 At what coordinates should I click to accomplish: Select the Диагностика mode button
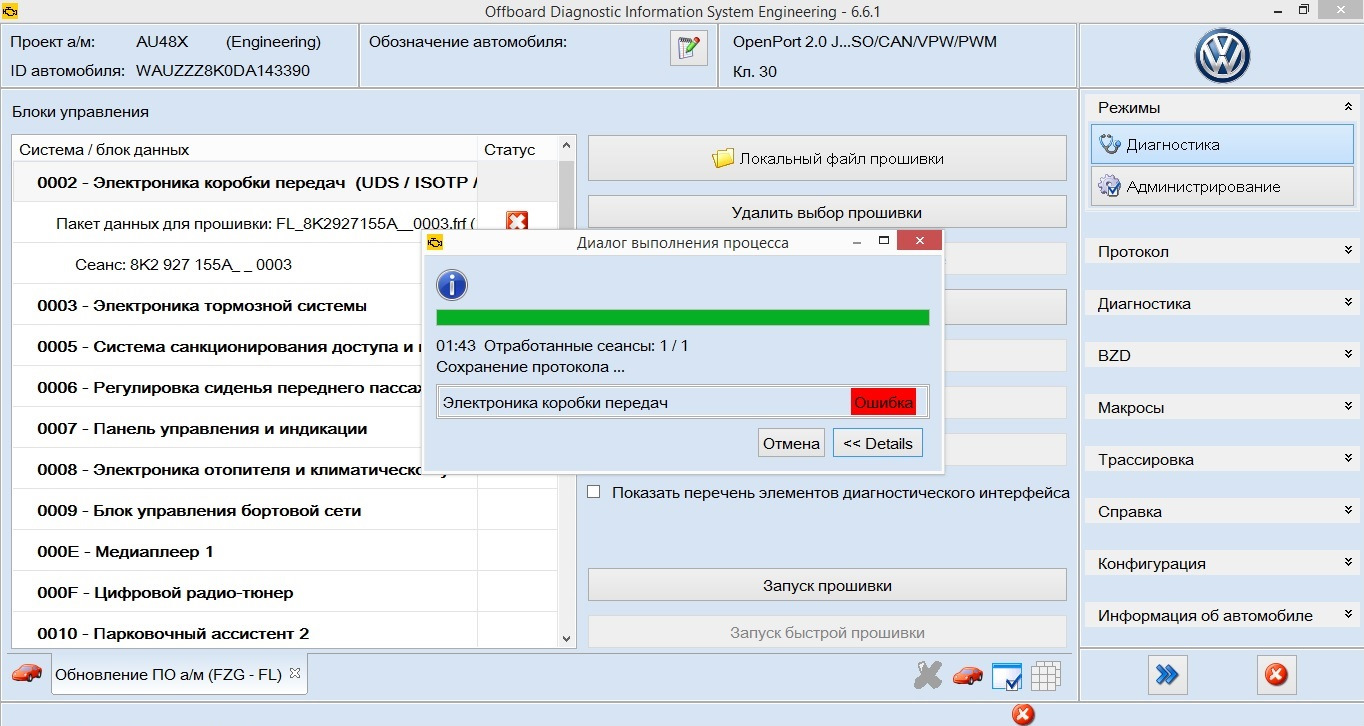pyautogui.click(x=1222, y=144)
